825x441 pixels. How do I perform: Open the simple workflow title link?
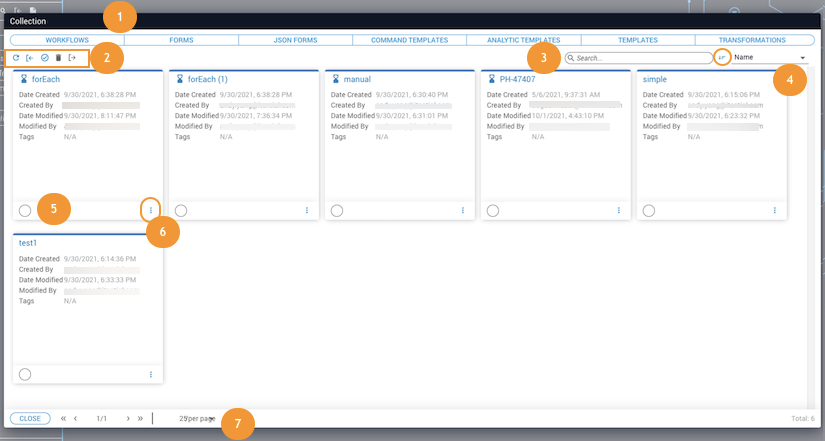[655, 79]
